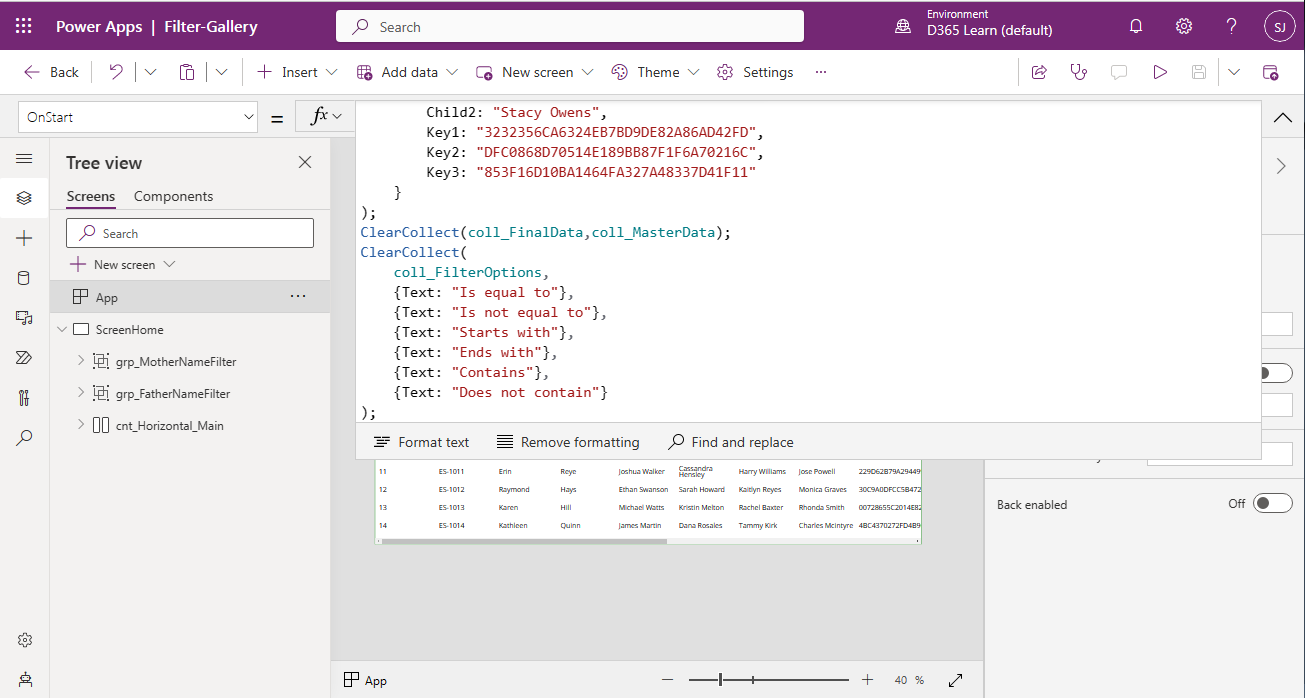
Task: Click the paste clipboard icon
Action: point(187,72)
